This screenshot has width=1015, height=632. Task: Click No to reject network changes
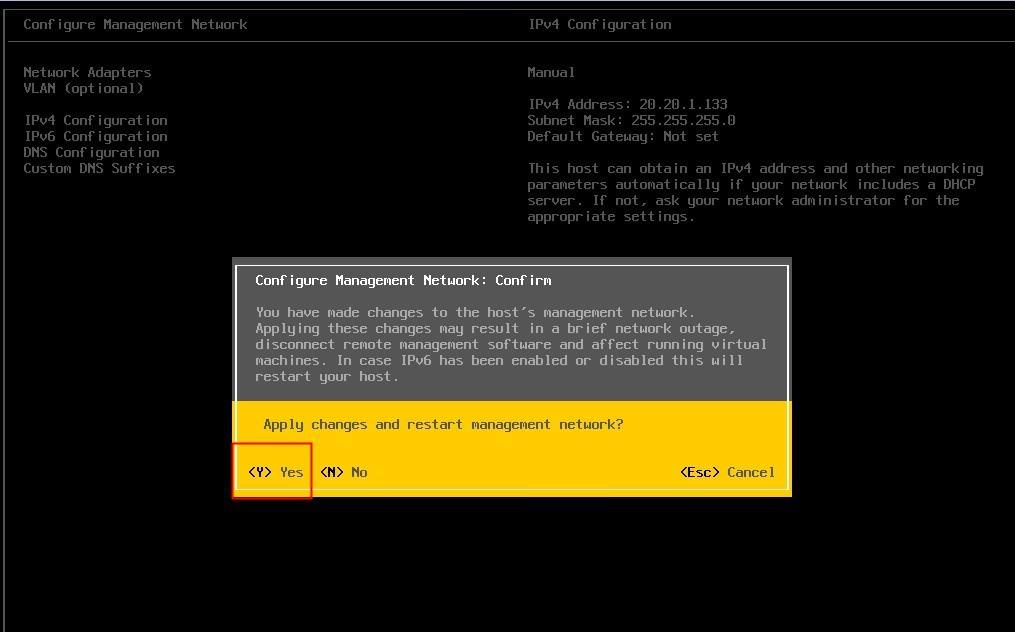344,471
